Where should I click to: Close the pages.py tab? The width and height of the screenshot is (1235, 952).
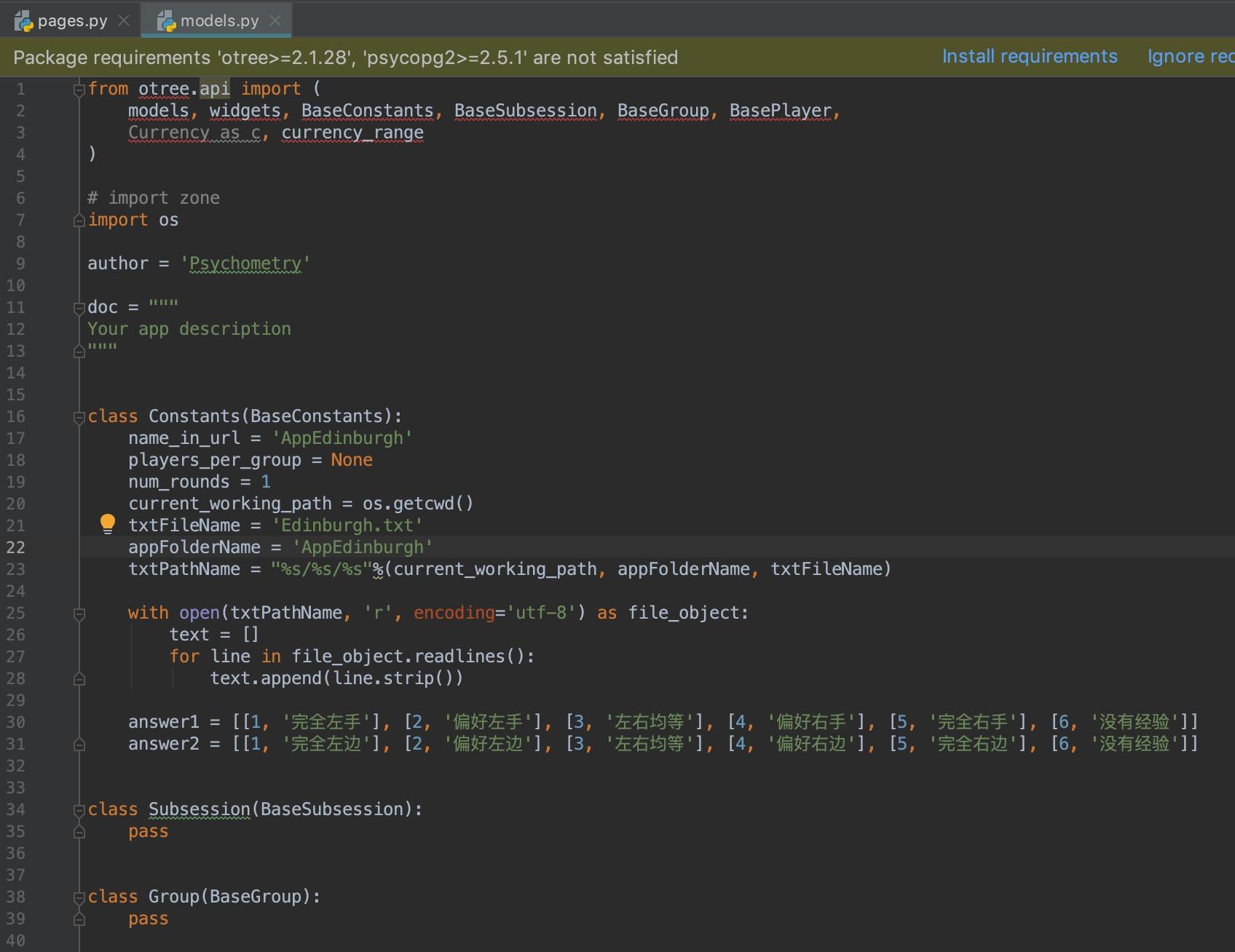tap(124, 20)
